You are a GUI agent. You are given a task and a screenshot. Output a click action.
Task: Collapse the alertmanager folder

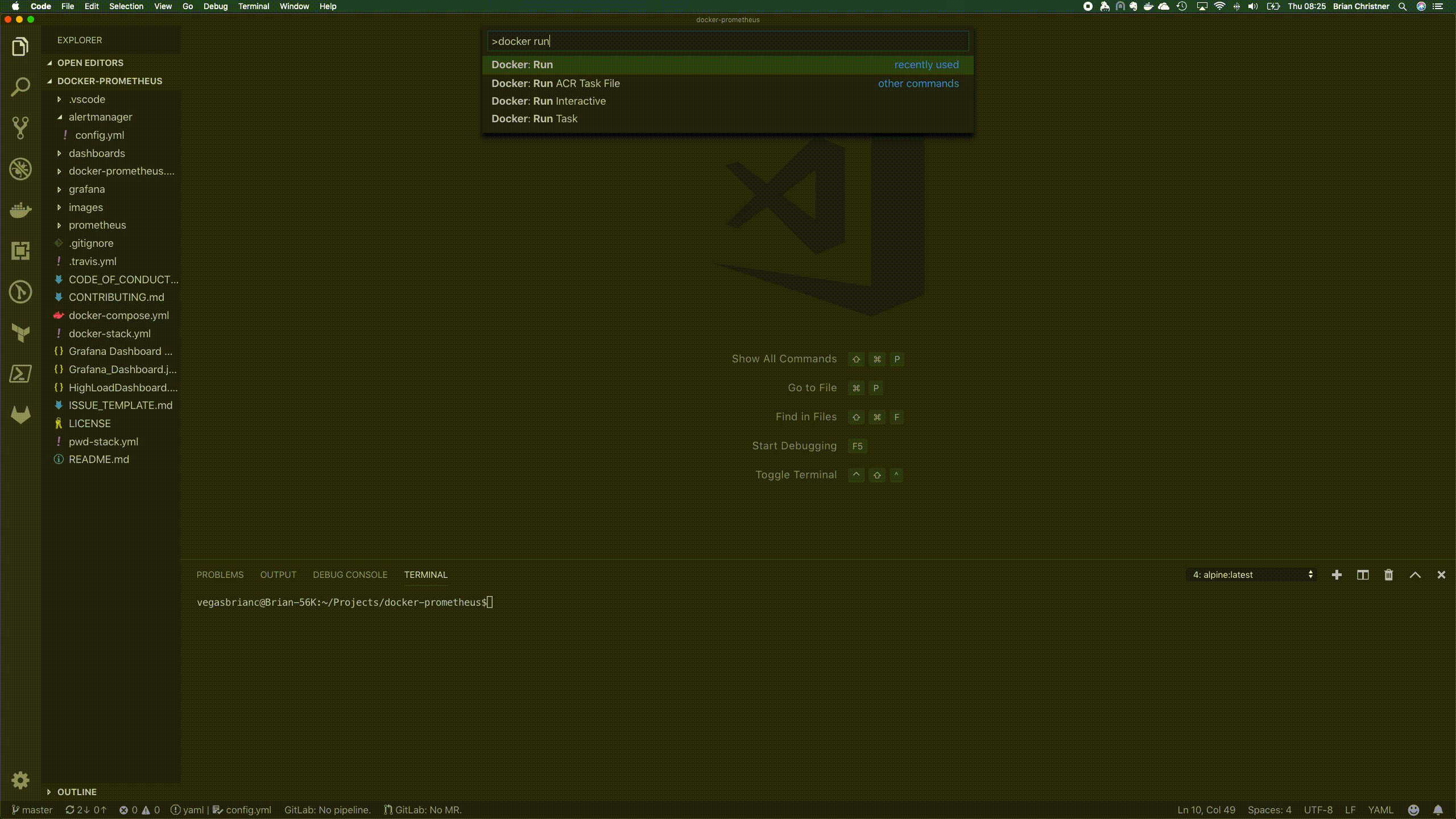click(x=100, y=117)
